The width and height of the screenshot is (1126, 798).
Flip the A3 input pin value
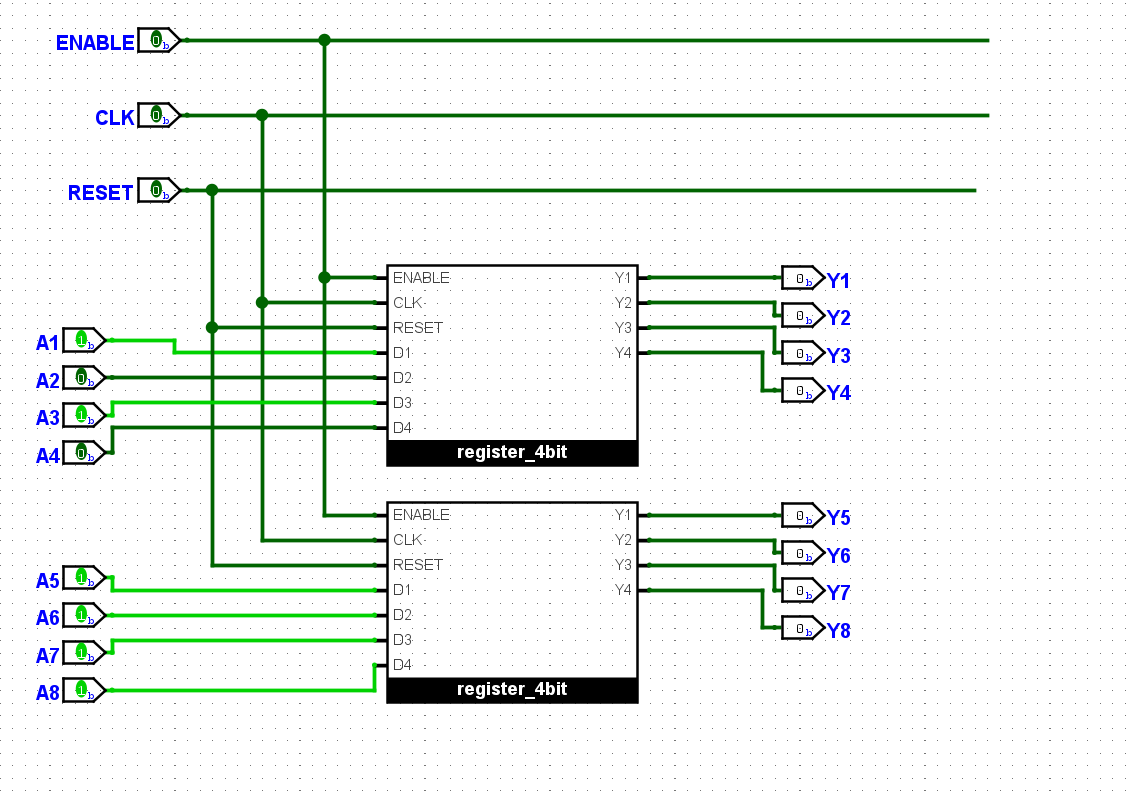point(82,415)
